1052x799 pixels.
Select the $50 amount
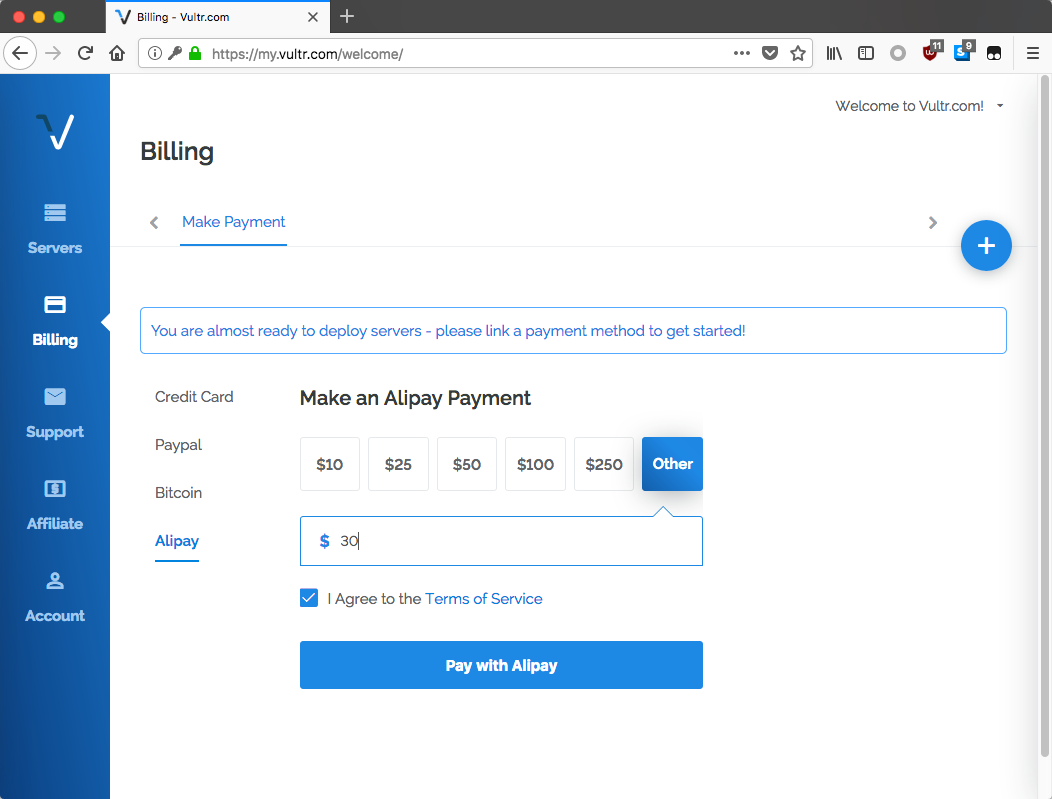(466, 464)
